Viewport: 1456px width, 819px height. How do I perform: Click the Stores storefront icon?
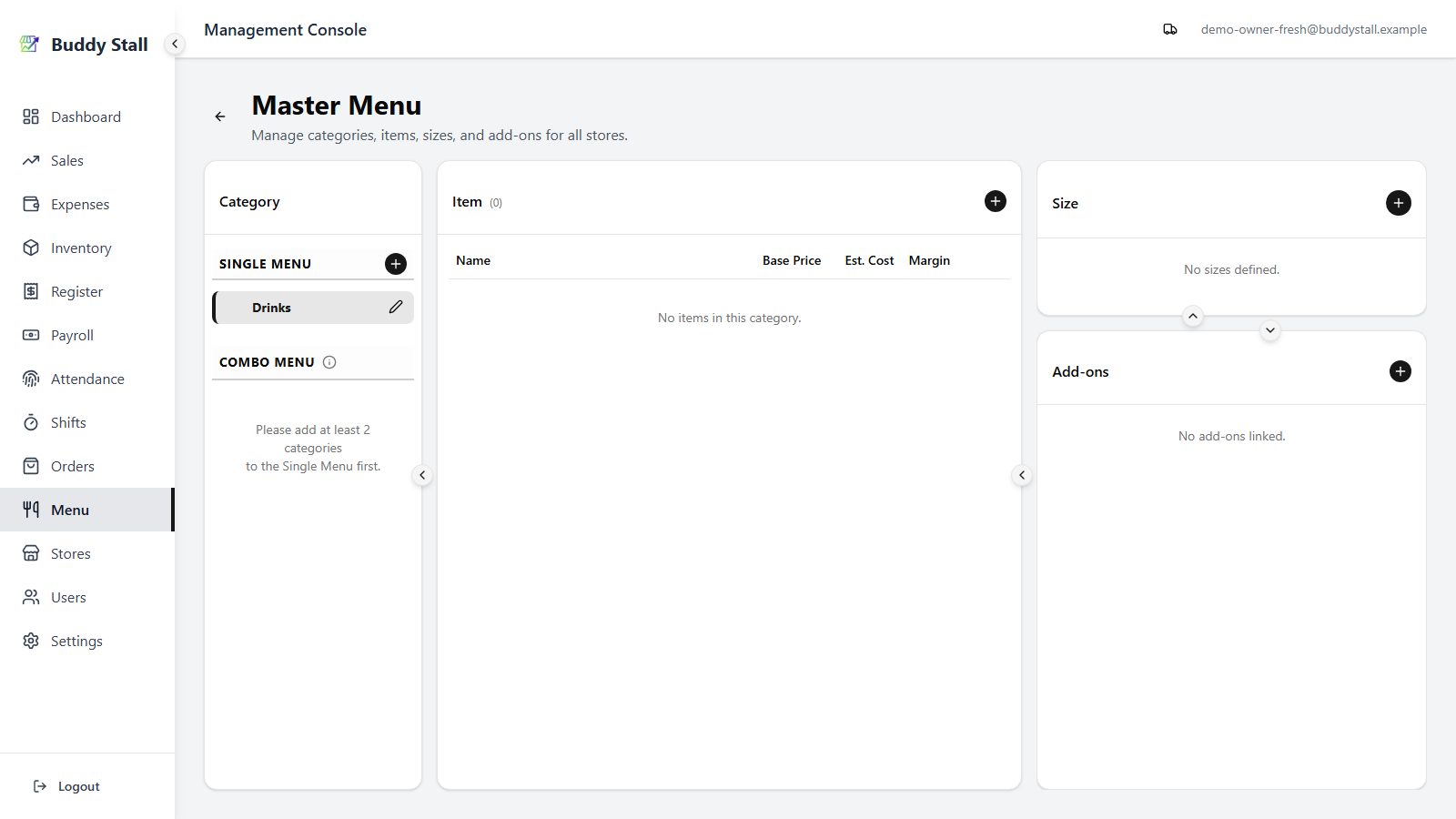[x=31, y=553]
